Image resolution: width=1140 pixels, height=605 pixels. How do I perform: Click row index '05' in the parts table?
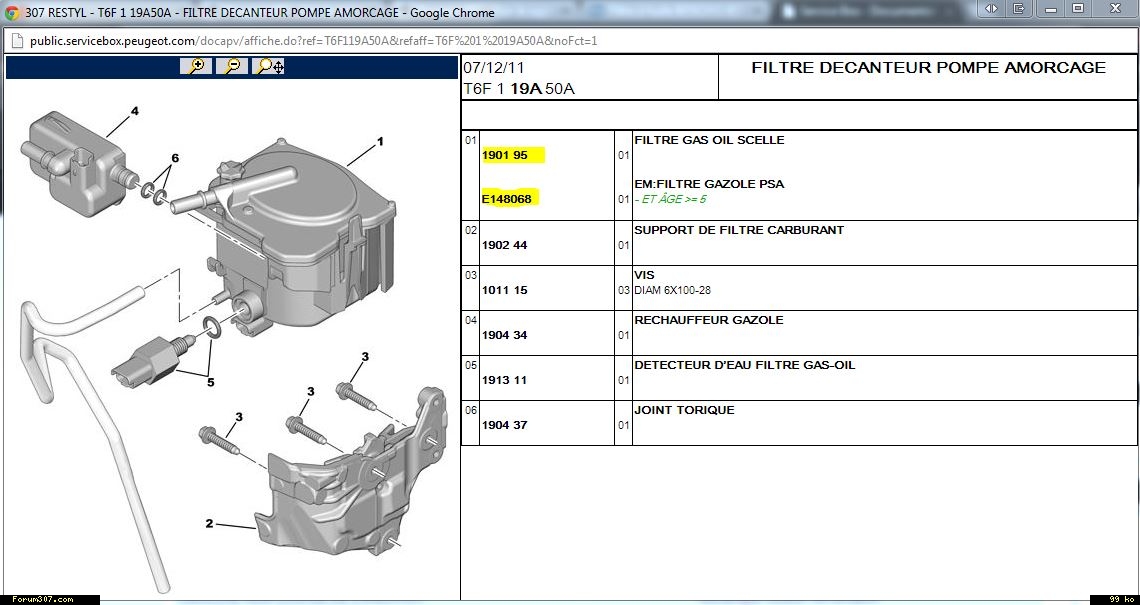coord(470,365)
